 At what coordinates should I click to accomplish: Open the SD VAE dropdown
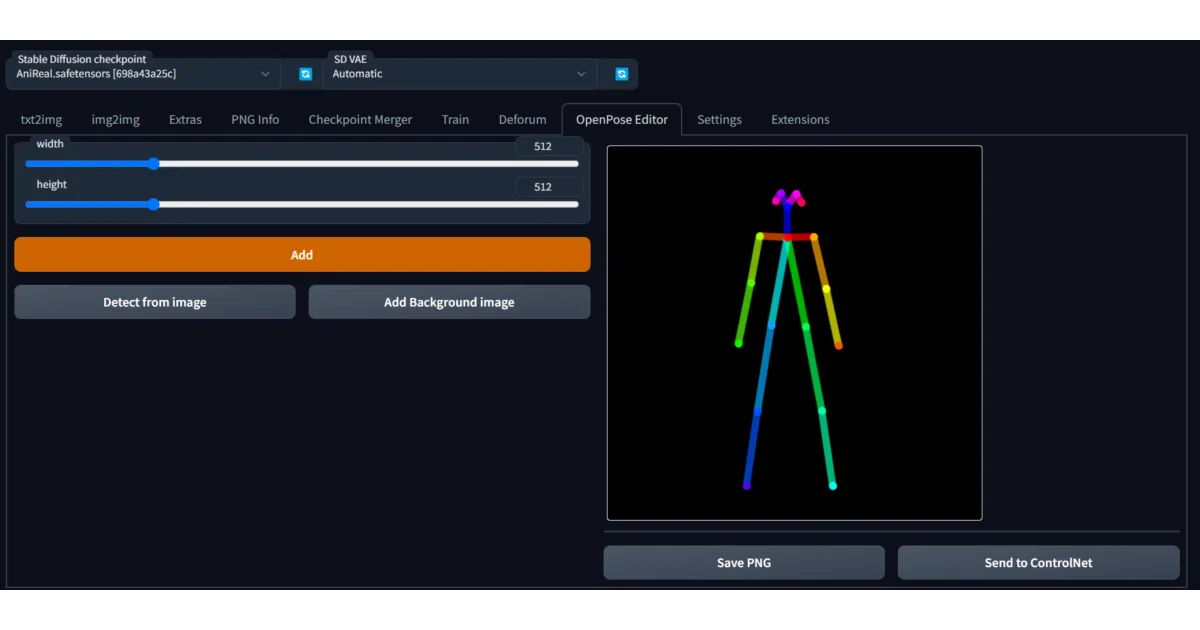pyautogui.click(x=460, y=74)
